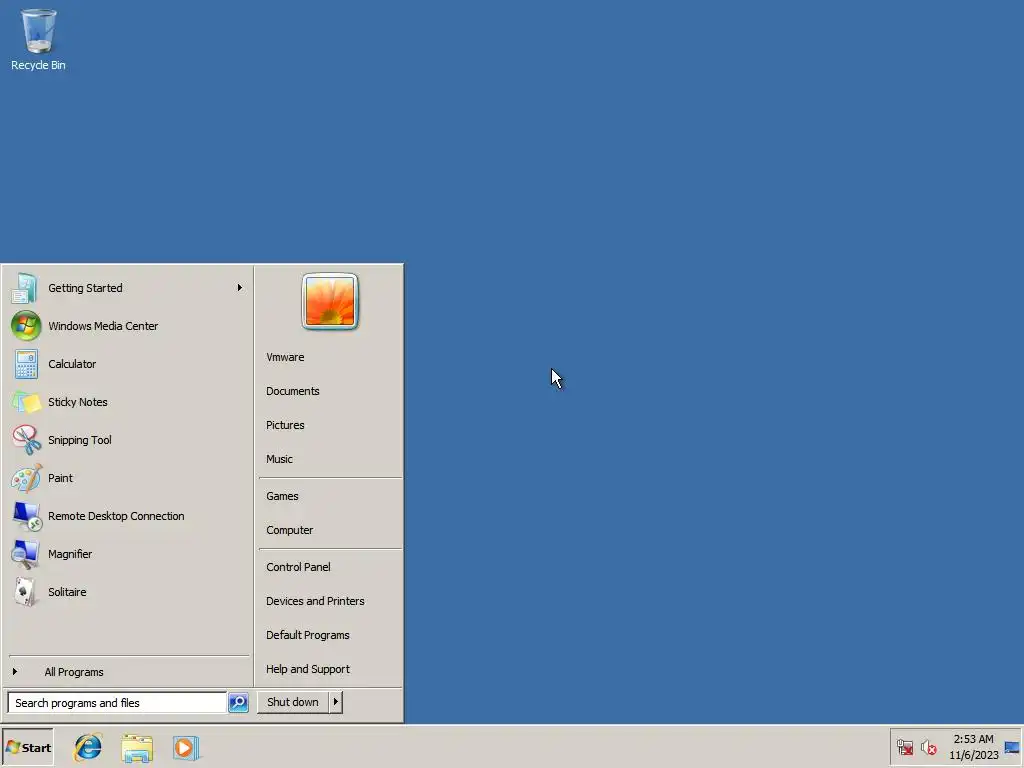Click the taskbar clock showing 2:53 AM
This screenshot has height=768, width=1024.
point(973,747)
